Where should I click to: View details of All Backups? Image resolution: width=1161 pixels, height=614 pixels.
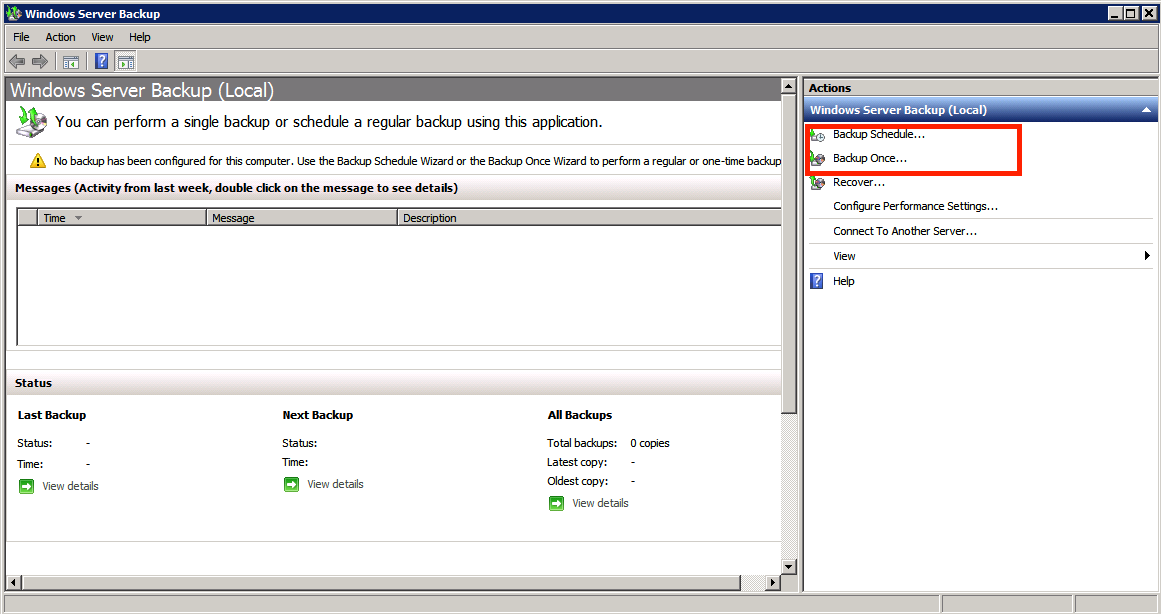(600, 503)
